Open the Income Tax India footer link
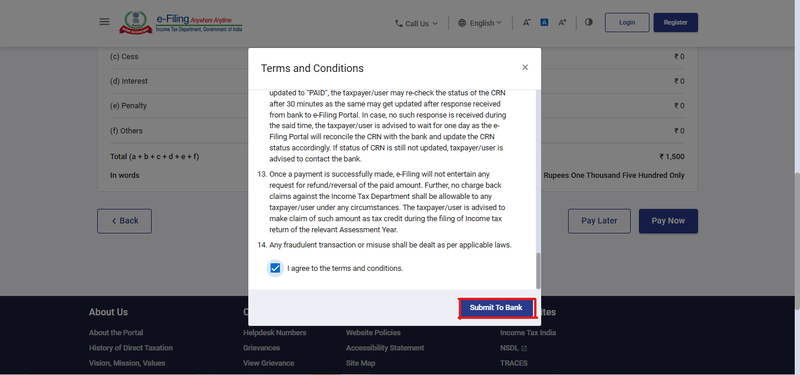This screenshot has height=375, width=800. (528, 333)
